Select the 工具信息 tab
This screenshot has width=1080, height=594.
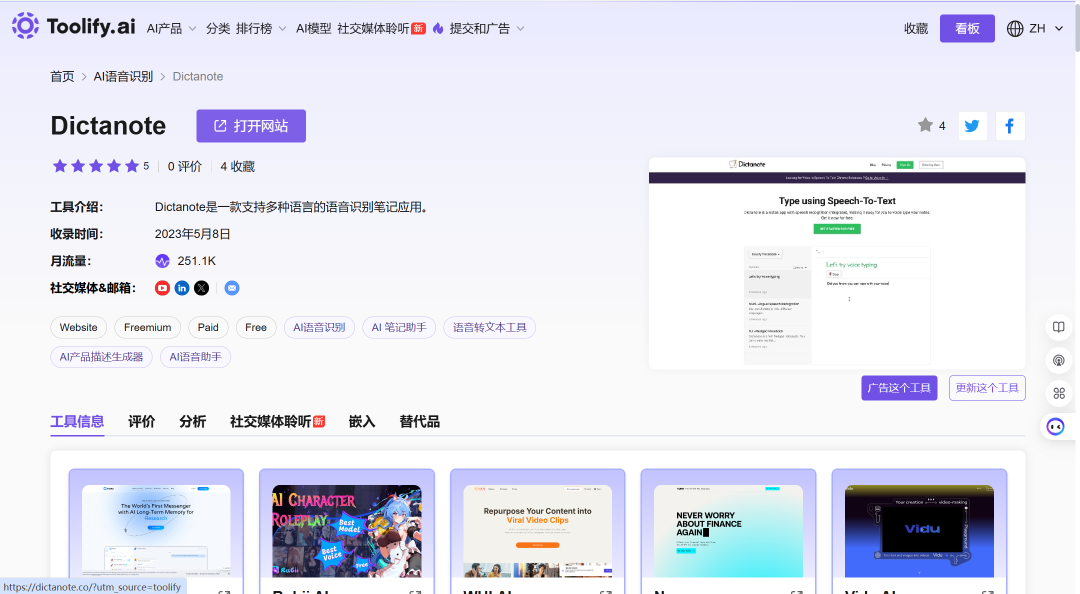(77, 422)
